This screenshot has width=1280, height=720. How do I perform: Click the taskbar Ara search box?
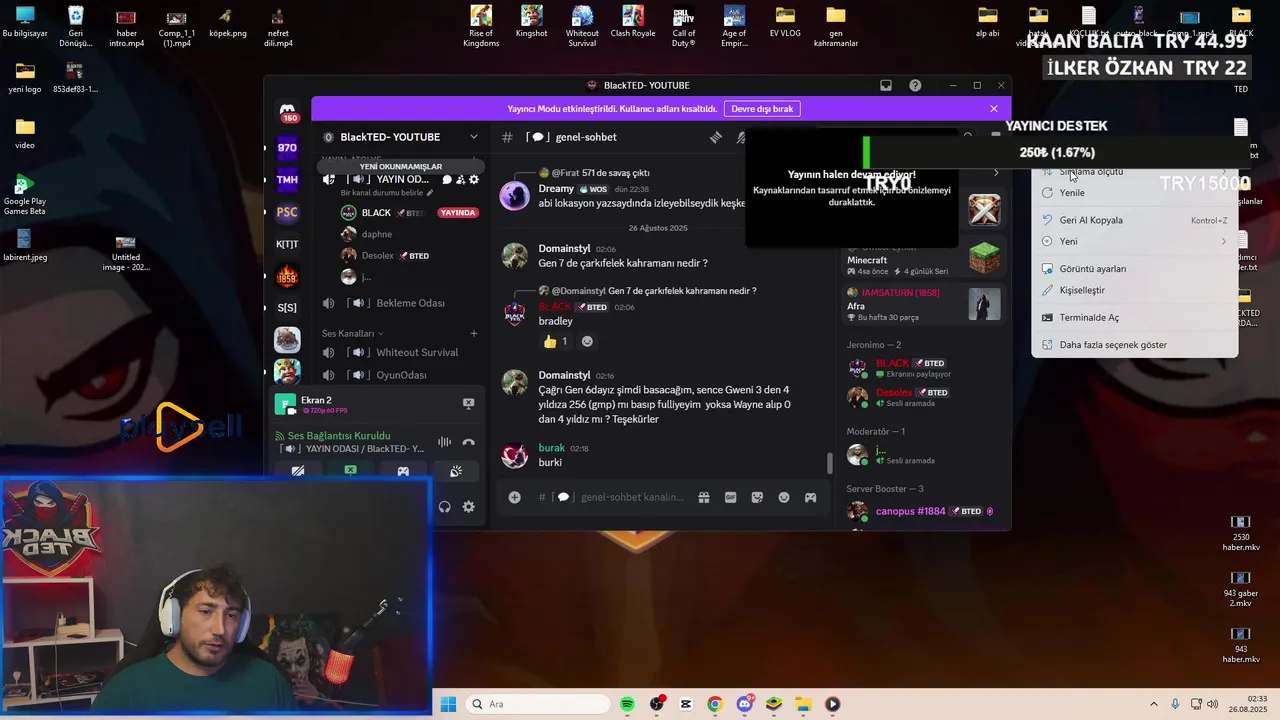pos(538,704)
